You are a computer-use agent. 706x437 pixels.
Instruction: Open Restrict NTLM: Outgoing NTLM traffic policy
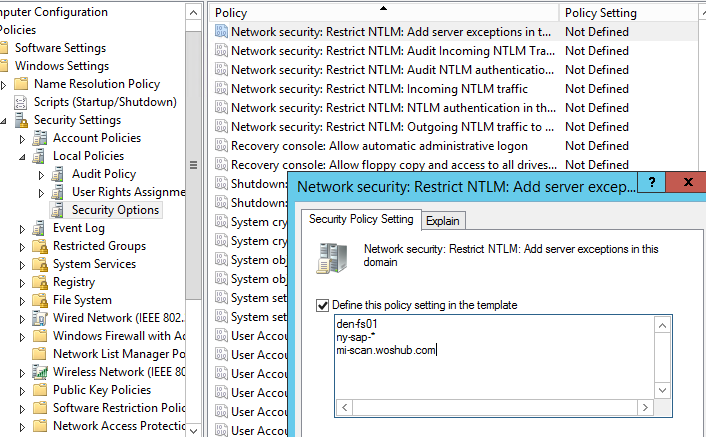tap(393, 127)
